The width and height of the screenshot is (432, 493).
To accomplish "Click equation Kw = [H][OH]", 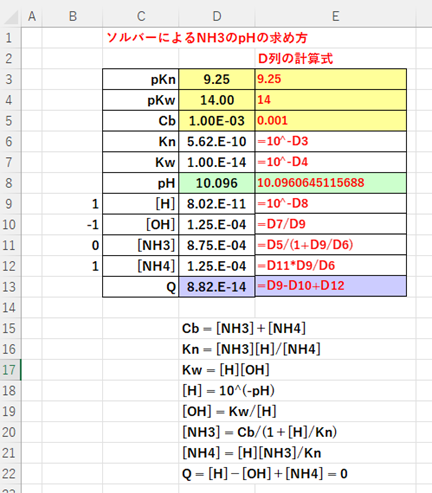I will coord(226,370).
